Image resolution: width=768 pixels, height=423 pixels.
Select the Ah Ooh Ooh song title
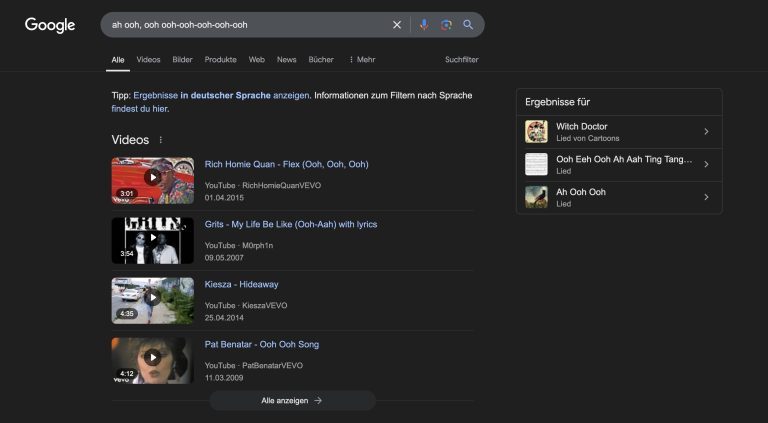click(x=581, y=192)
